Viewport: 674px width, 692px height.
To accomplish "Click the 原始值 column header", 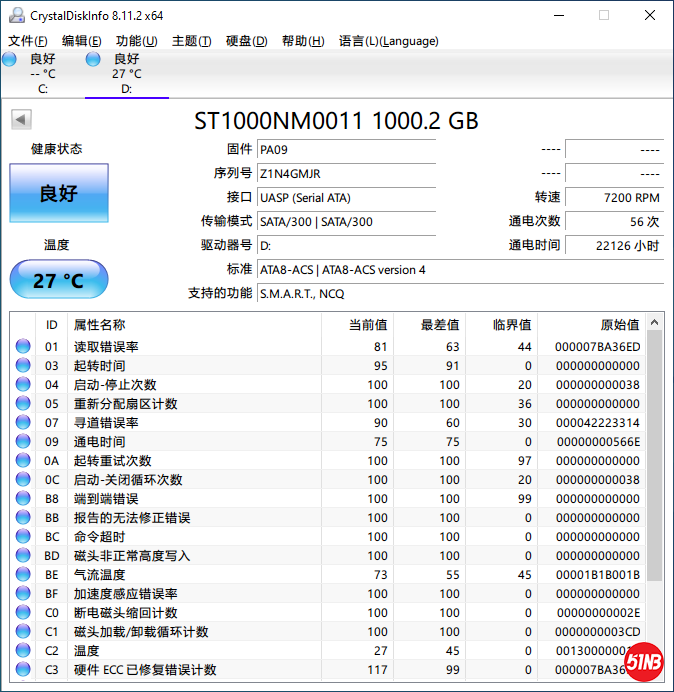I will 619,325.
